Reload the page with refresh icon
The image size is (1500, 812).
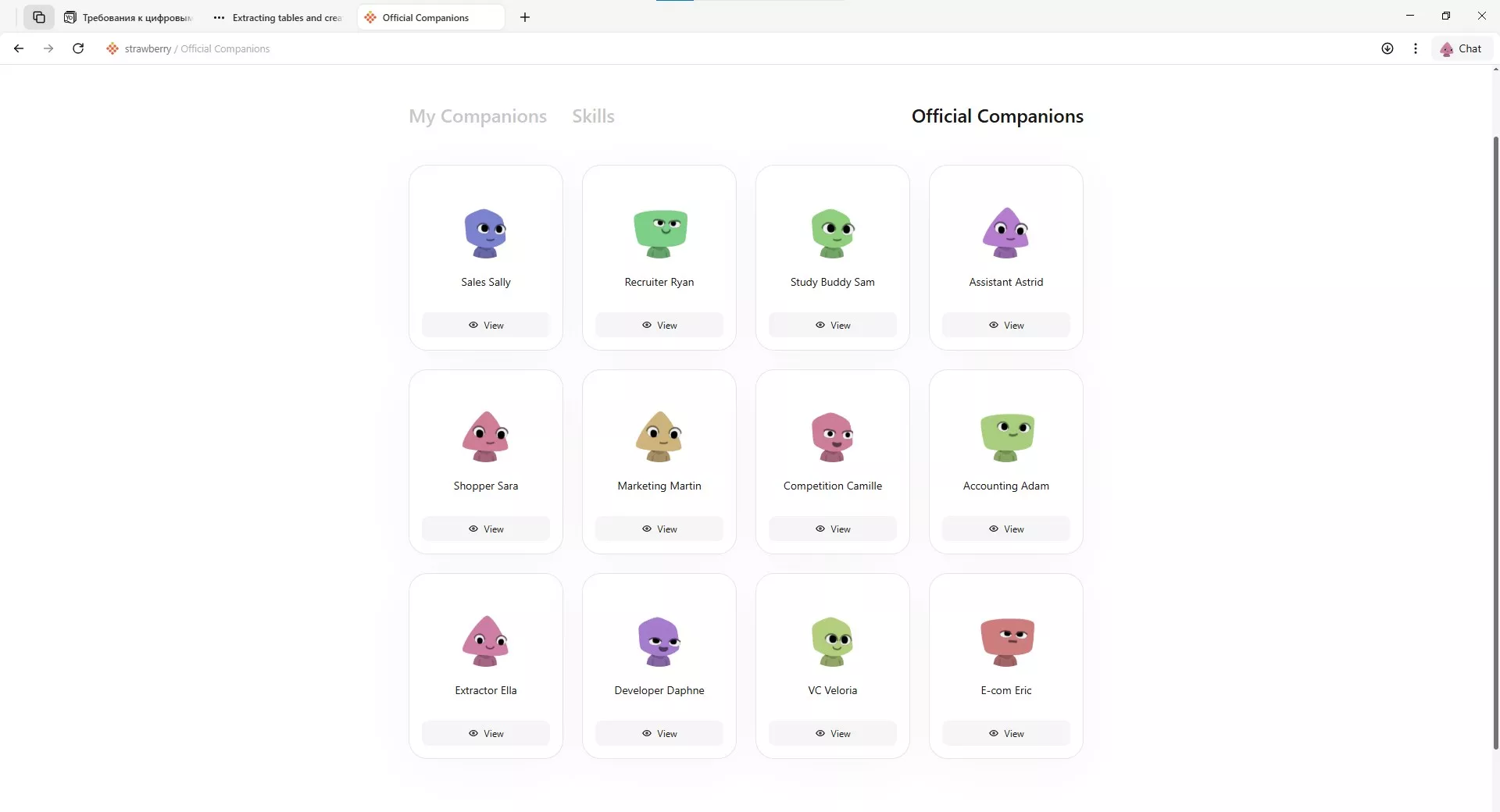click(78, 48)
